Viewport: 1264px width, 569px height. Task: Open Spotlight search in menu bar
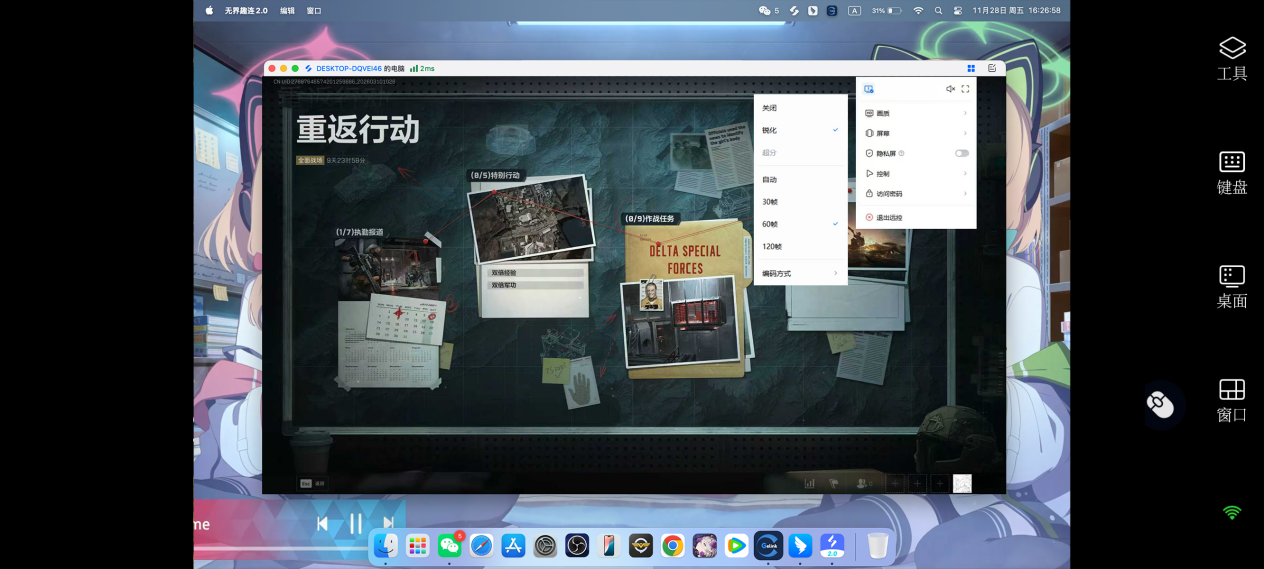938,10
